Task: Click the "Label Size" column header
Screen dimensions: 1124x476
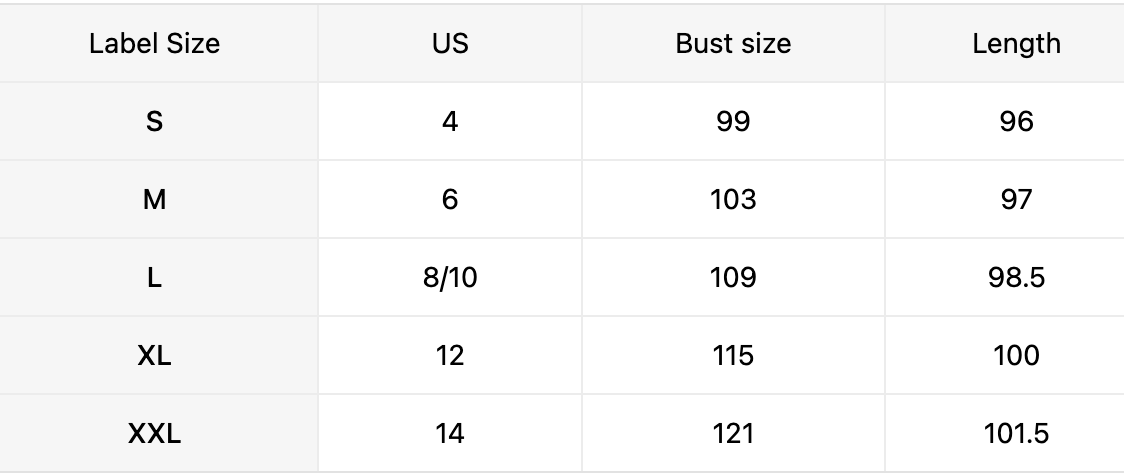Action: (x=154, y=44)
